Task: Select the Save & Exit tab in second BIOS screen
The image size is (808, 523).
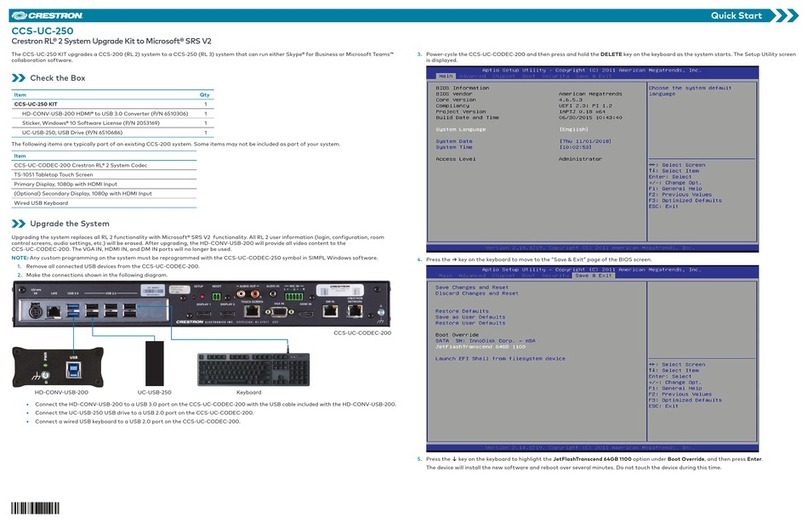Action: point(594,276)
